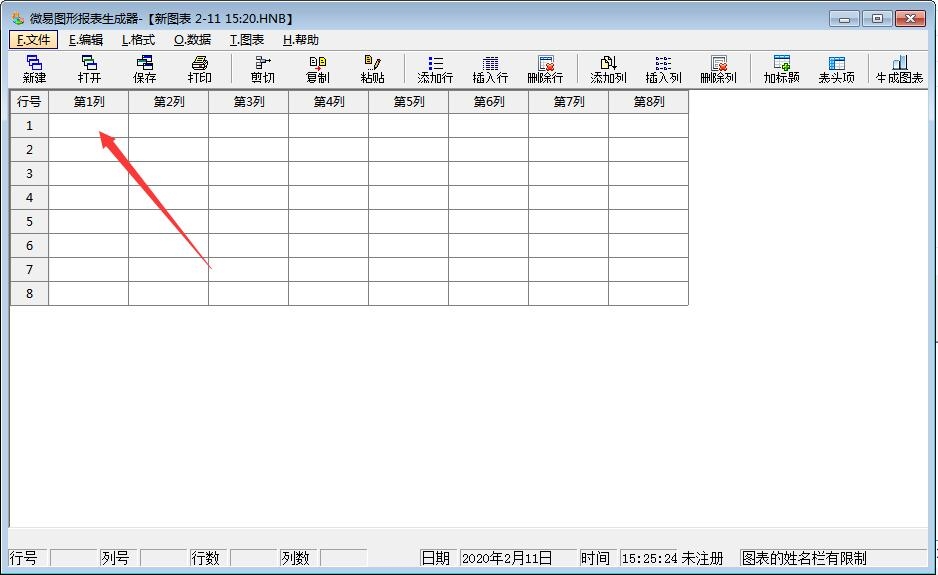This screenshot has width=938, height=575.
Task: Click the 新建 (New) toolbar icon
Action: click(x=34, y=69)
